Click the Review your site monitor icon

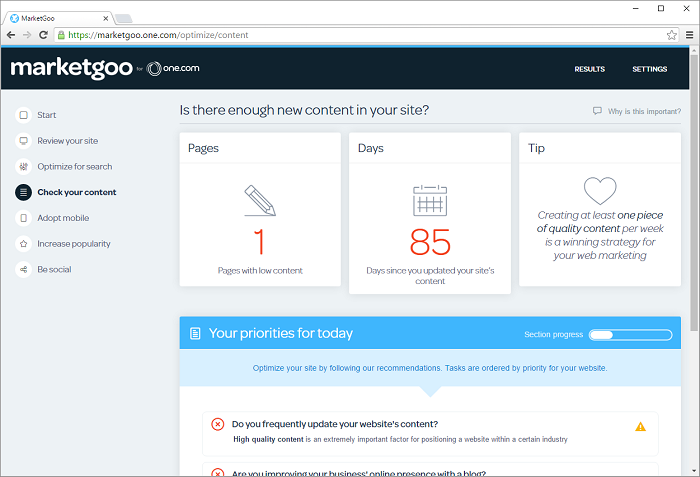pyautogui.click(x=24, y=141)
